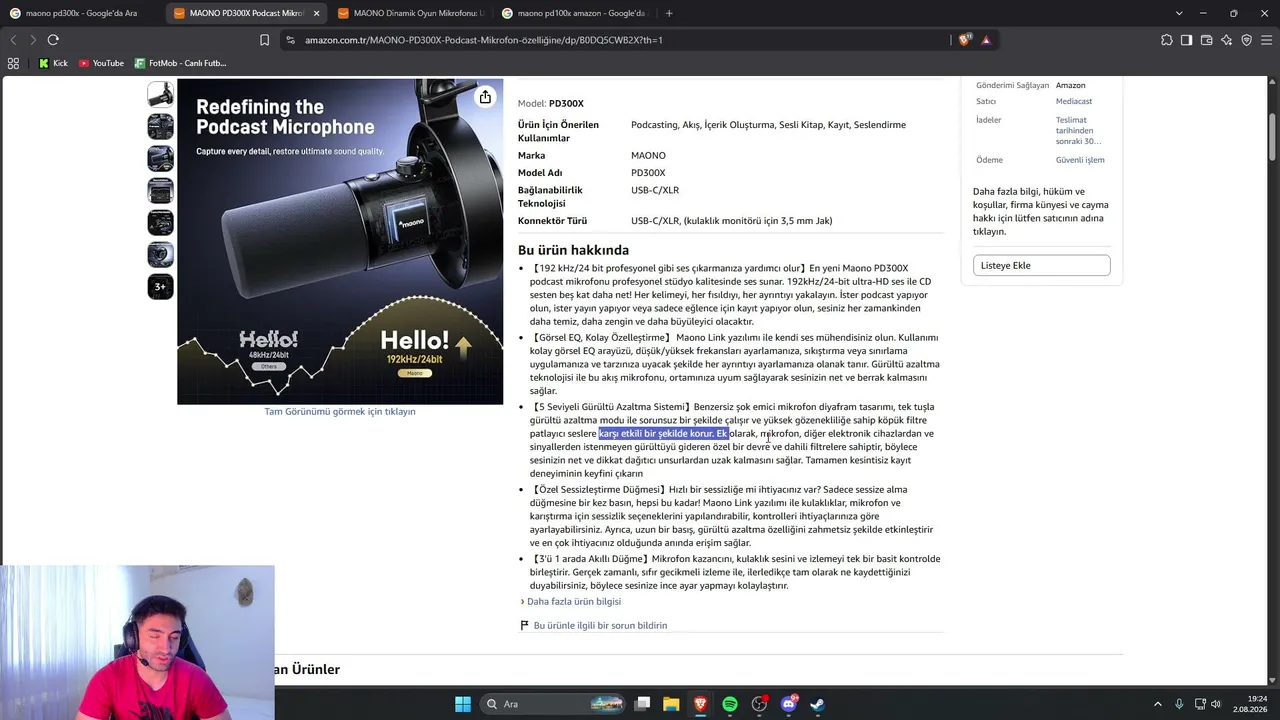
Task: Select the second product image thumbnail
Action: (x=160, y=126)
